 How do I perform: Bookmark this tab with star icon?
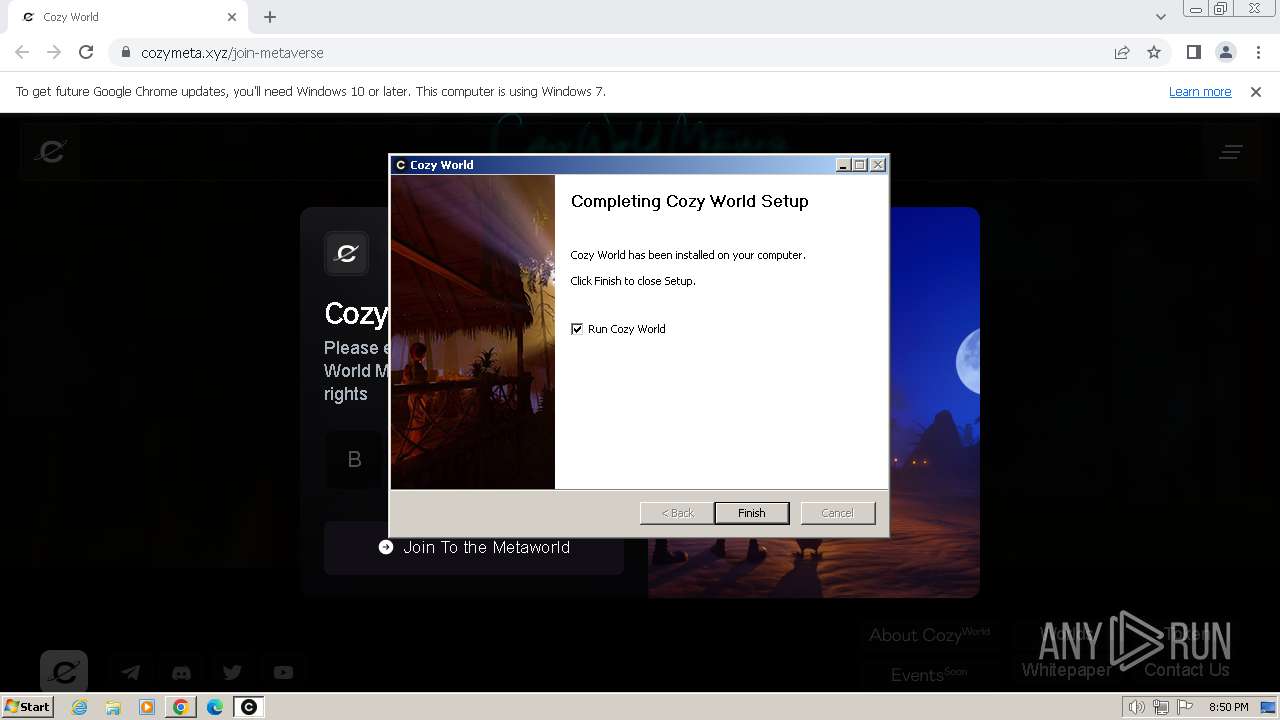[1154, 52]
